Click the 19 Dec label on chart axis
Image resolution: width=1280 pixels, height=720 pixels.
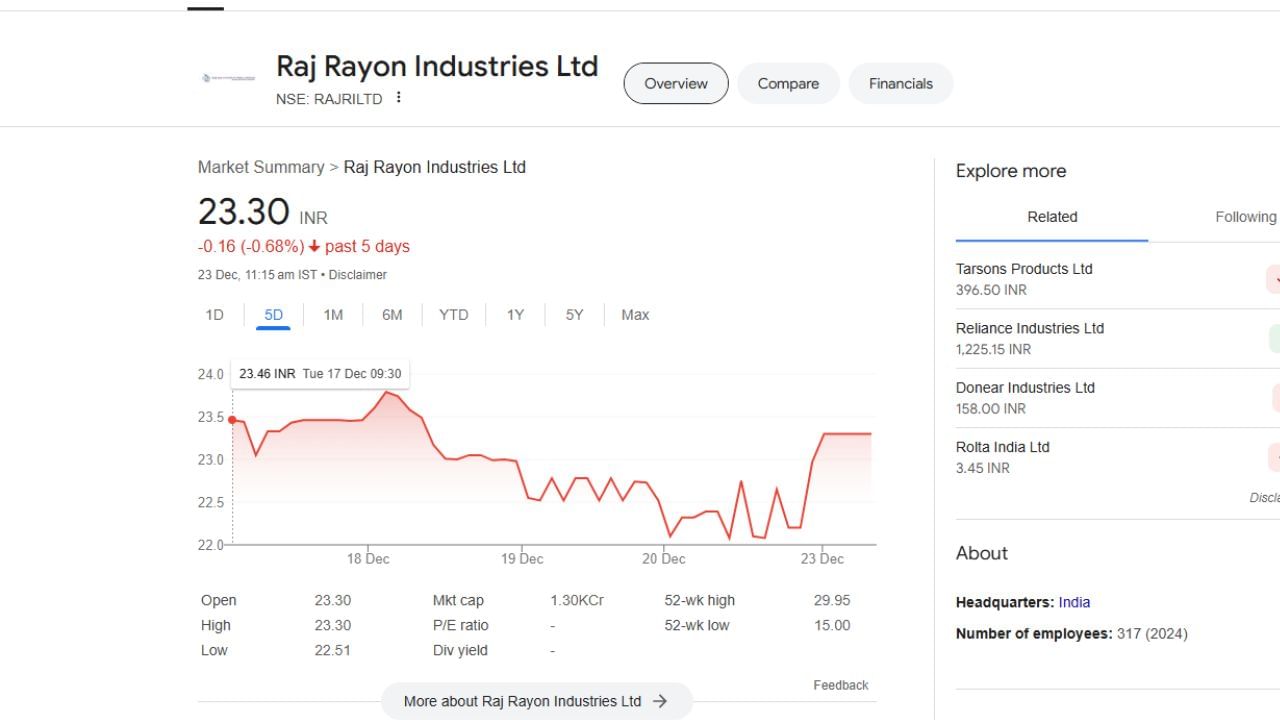(523, 559)
